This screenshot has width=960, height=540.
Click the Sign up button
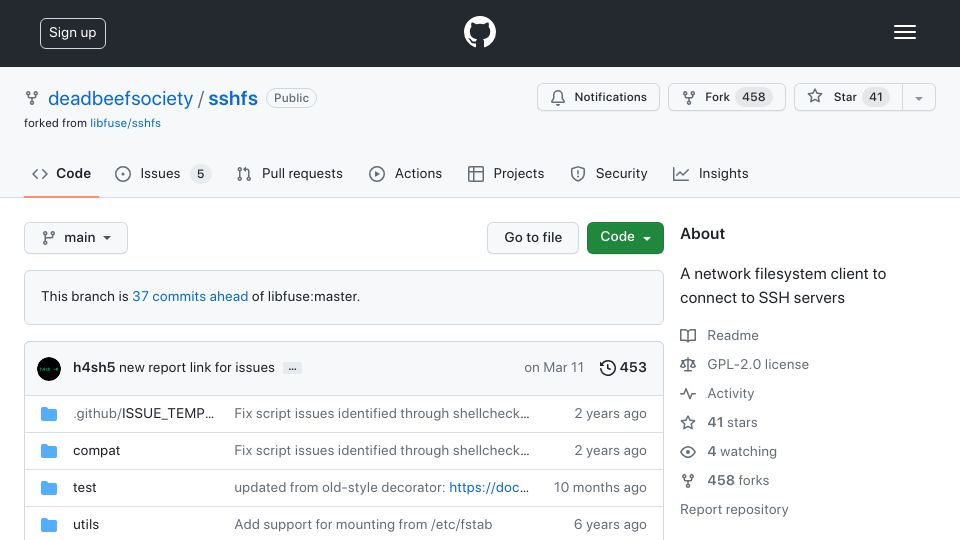tap(73, 33)
